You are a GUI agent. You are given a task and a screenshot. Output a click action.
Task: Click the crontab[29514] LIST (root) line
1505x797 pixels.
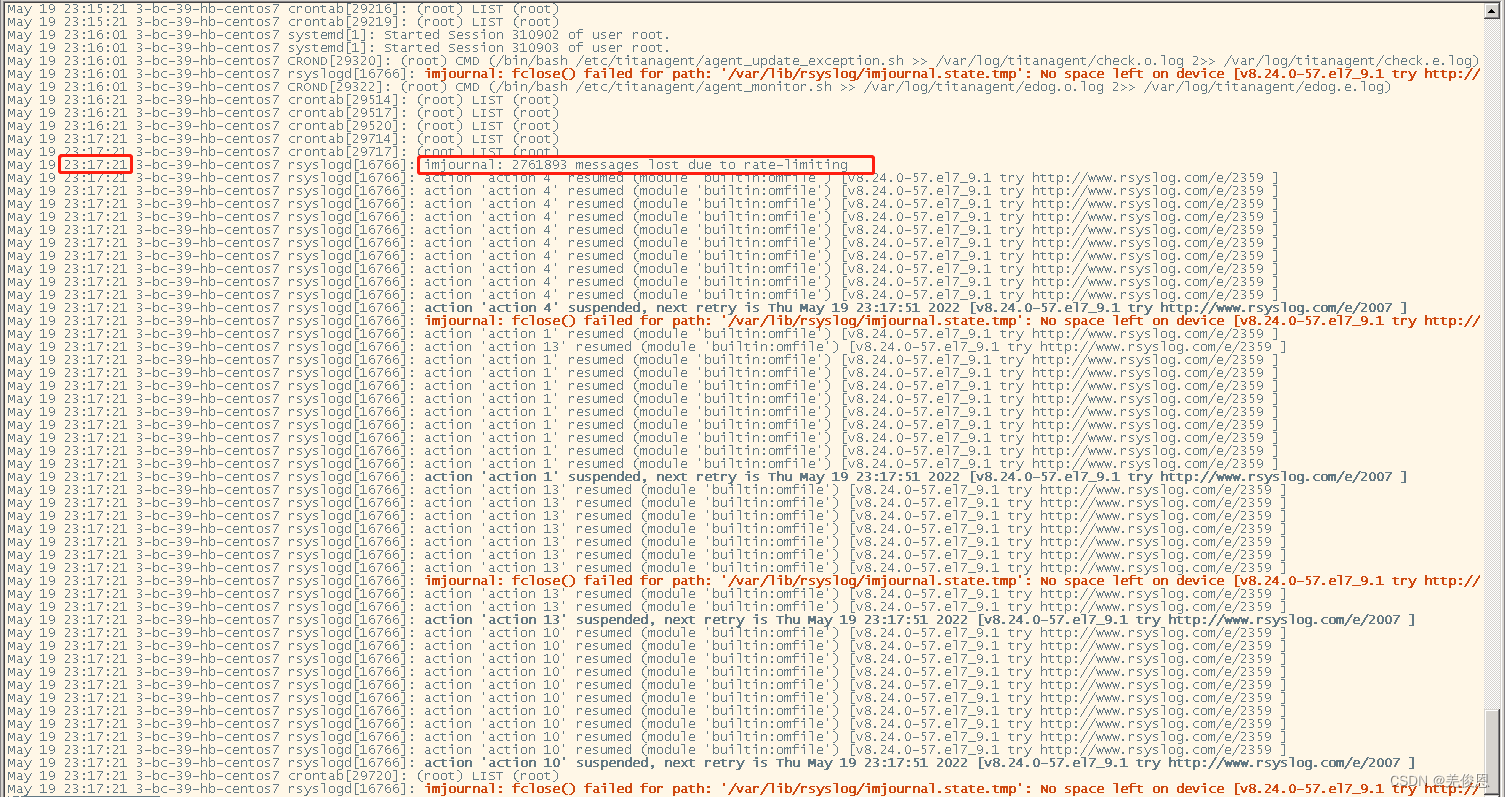(x=283, y=99)
